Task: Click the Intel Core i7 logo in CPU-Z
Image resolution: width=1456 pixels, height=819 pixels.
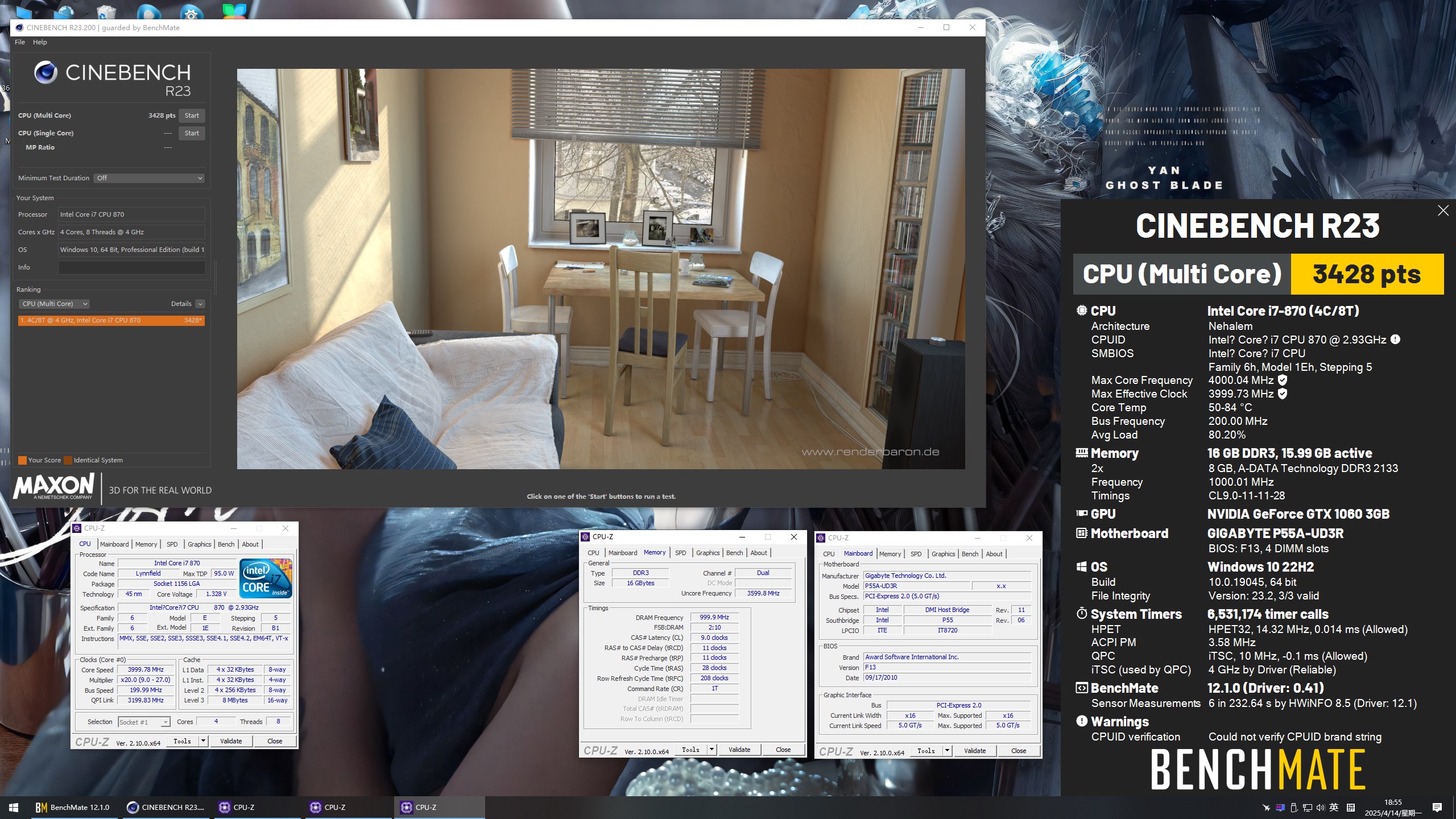Action: point(266,578)
